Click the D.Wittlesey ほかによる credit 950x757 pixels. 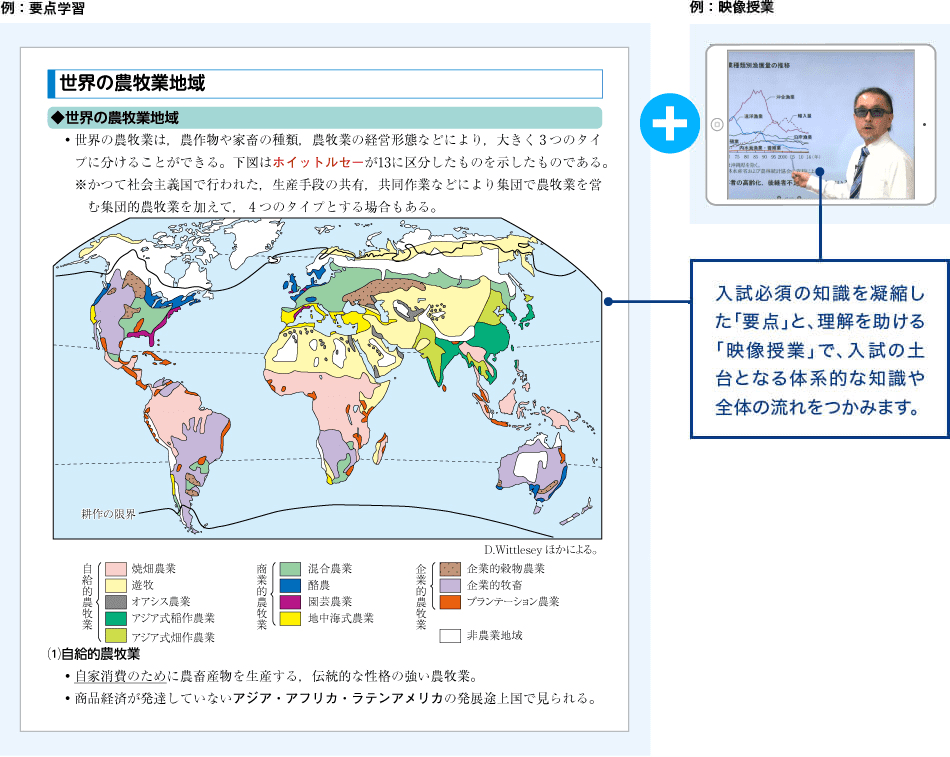pos(541,550)
